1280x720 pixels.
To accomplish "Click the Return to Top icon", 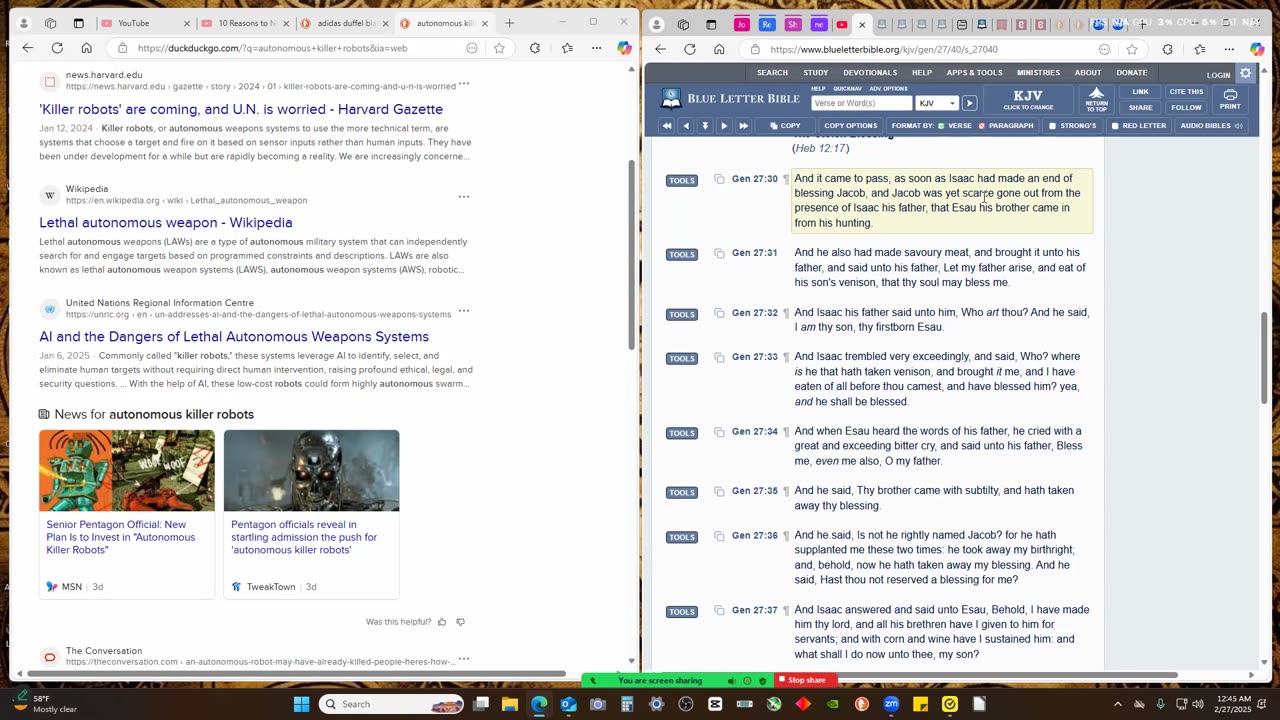I will point(1096,100).
